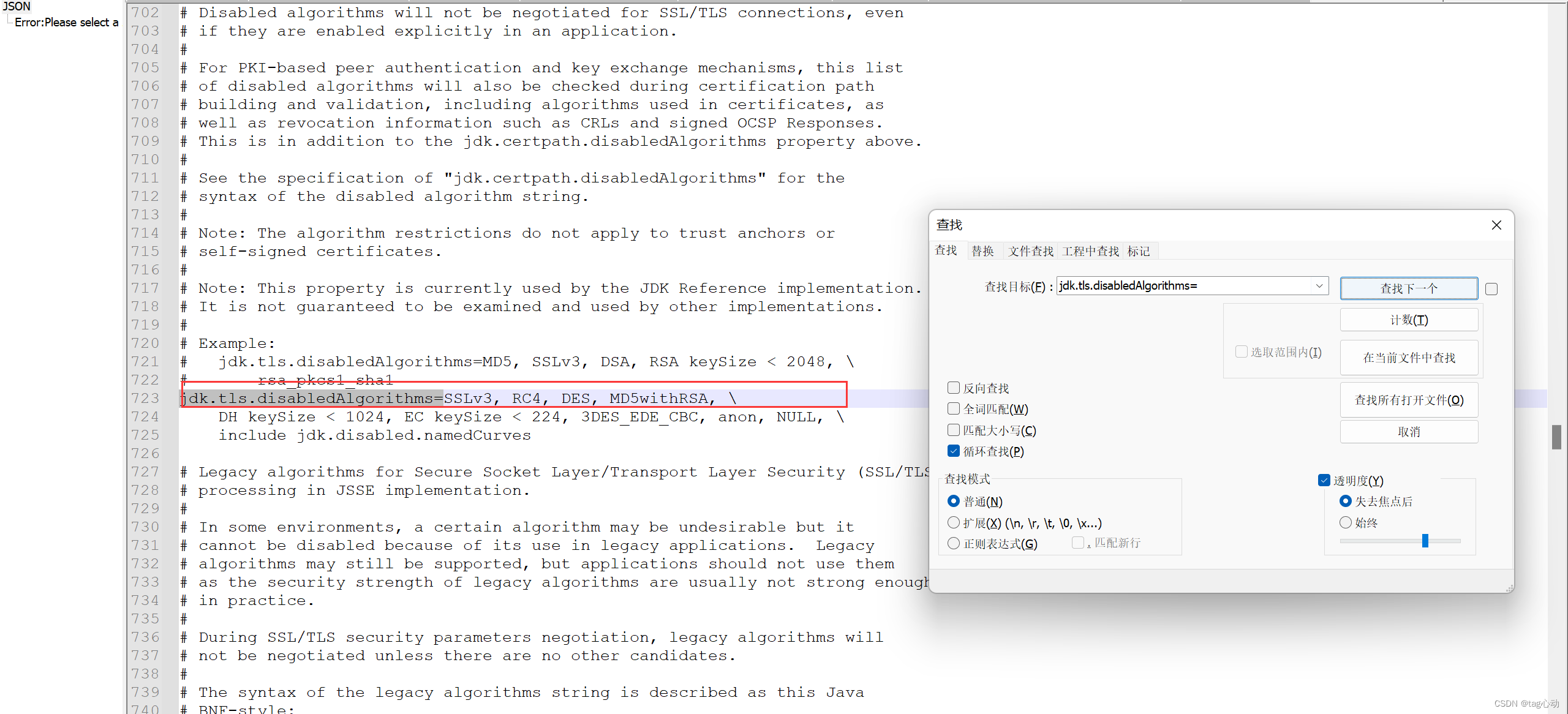Select 扩展 extended search mode
The width and height of the screenshot is (1568, 714).
point(954,523)
